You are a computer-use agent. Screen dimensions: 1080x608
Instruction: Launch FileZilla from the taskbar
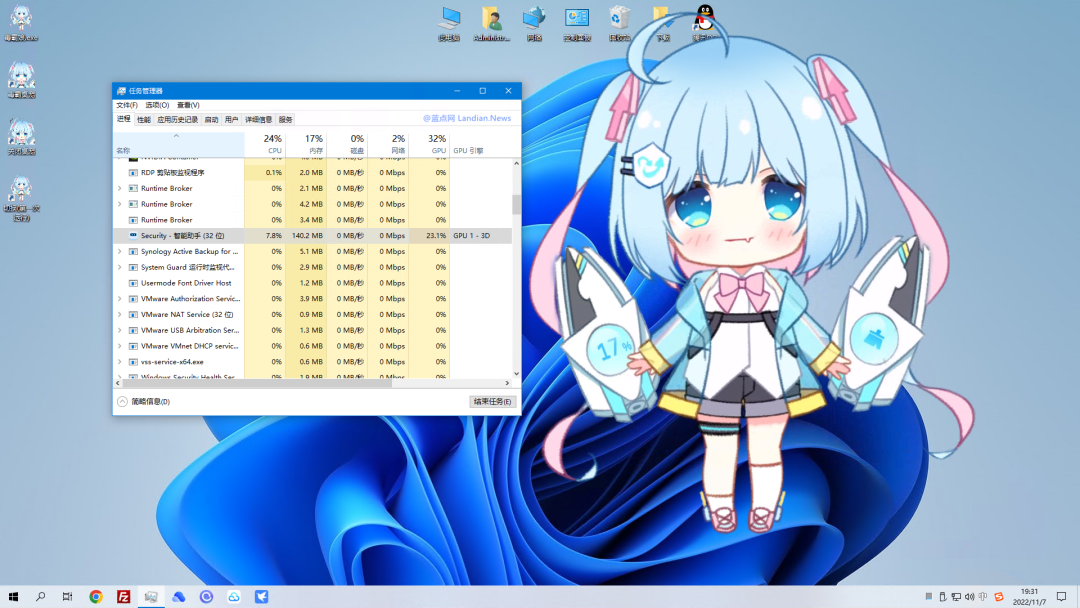[123, 597]
